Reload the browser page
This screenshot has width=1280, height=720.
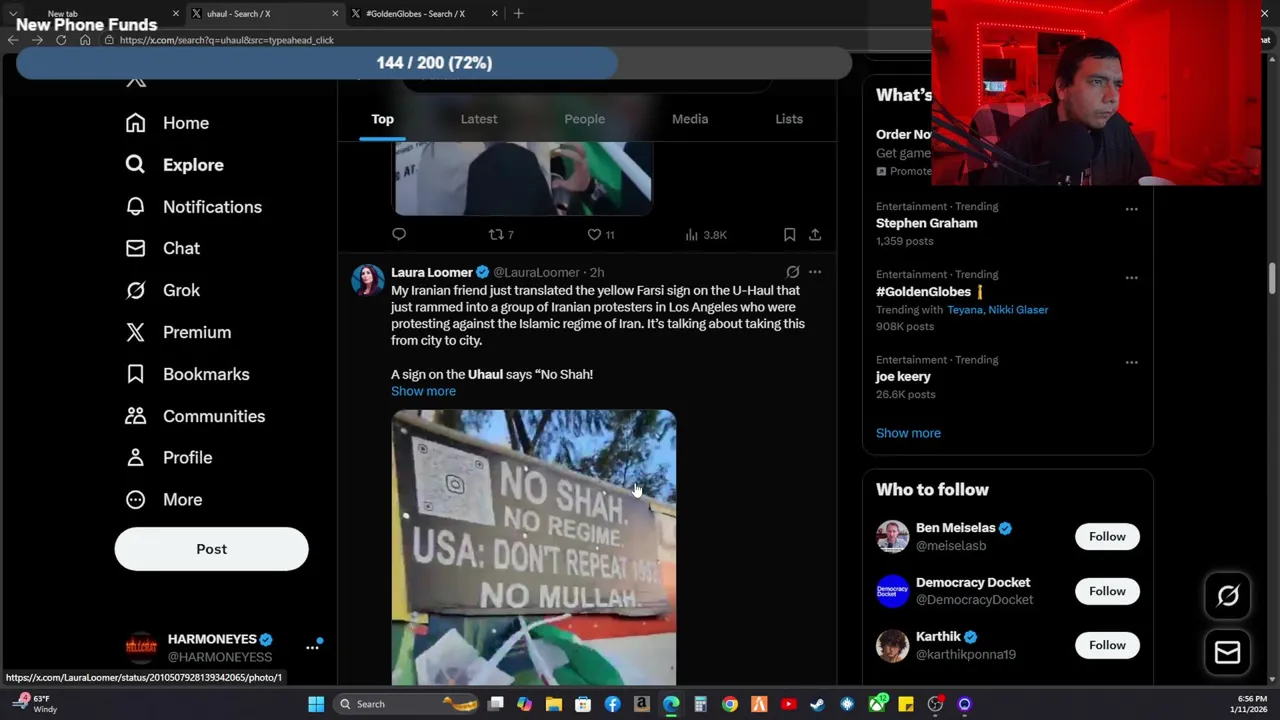61,40
